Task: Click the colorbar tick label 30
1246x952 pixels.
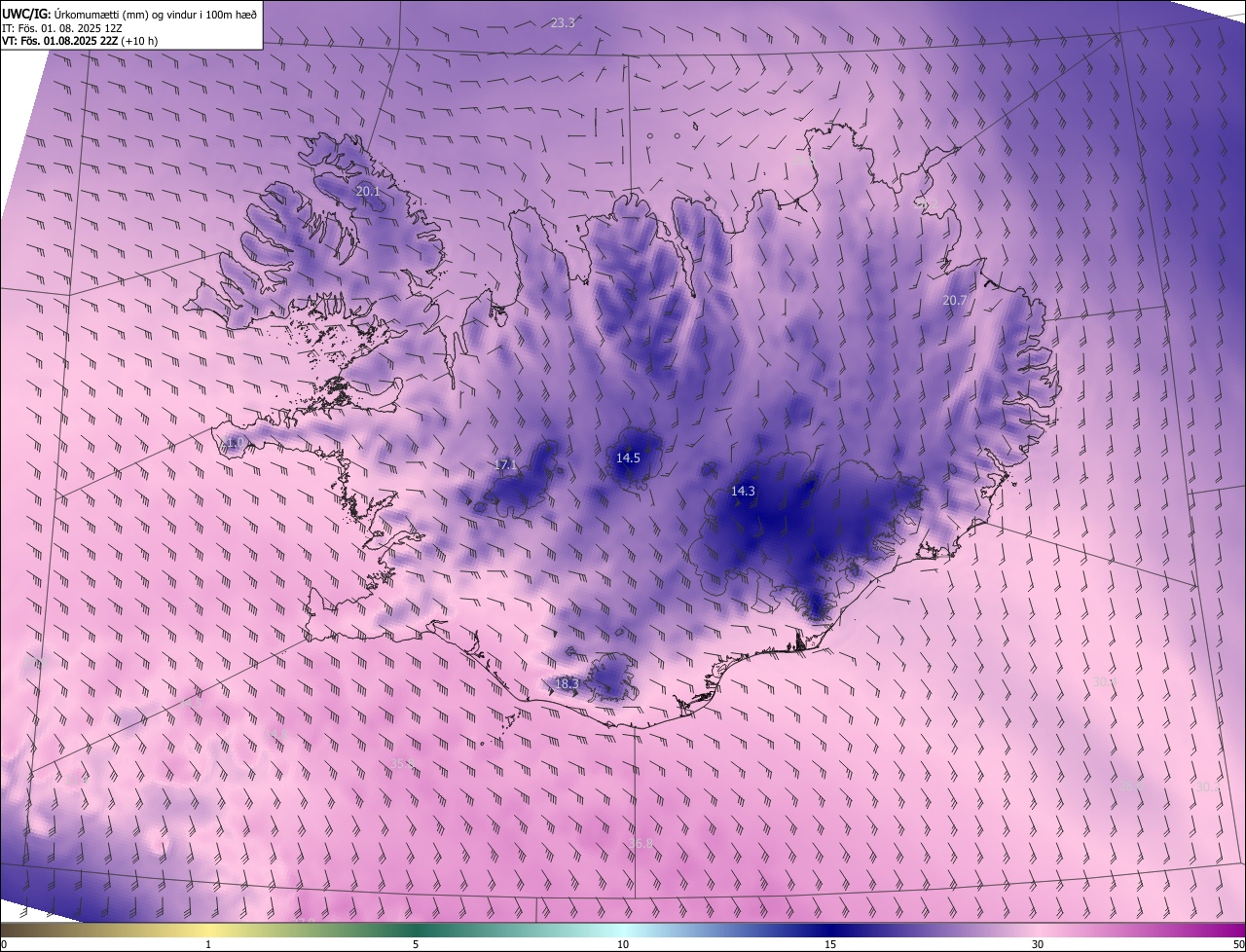Action: point(1038,945)
